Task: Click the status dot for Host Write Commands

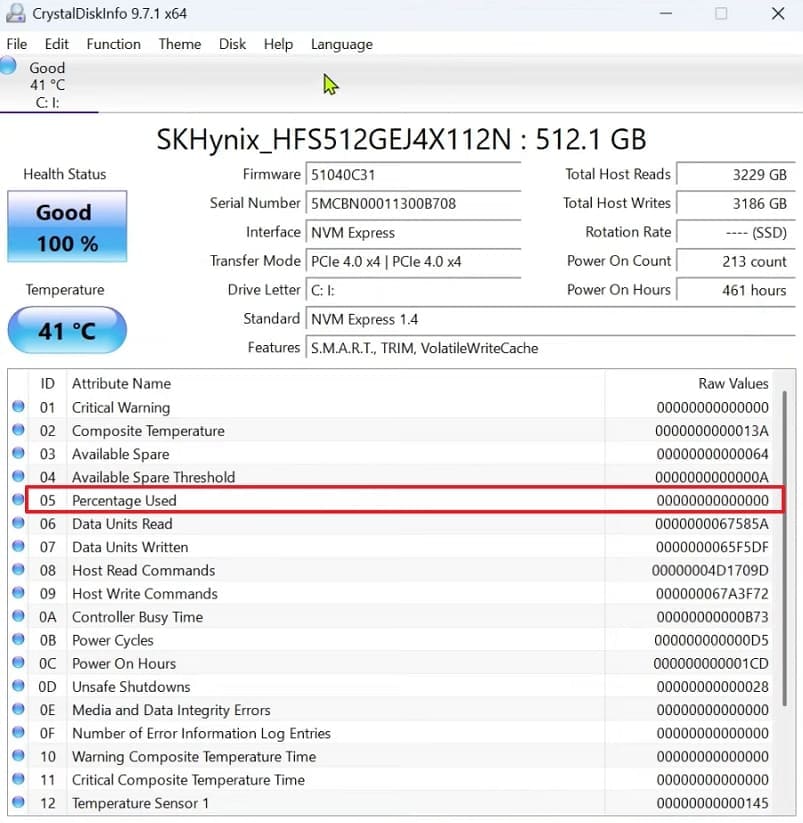Action: pyautogui.click(x=18, y=592)
